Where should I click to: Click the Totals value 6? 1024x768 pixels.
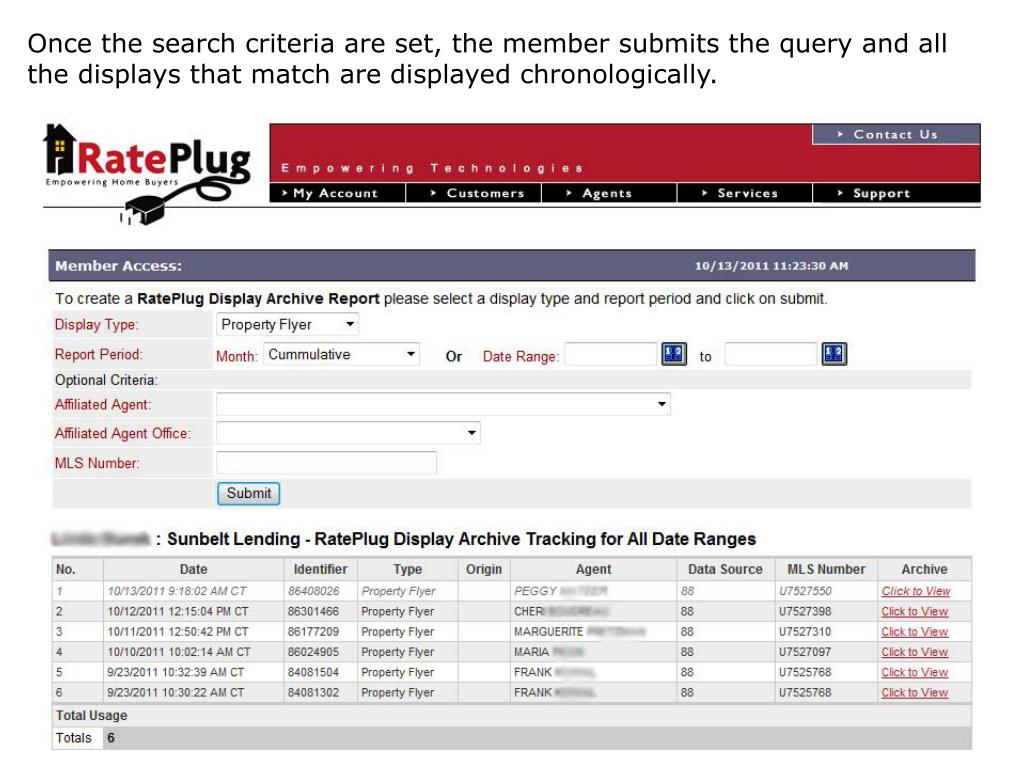pos(111,738)
